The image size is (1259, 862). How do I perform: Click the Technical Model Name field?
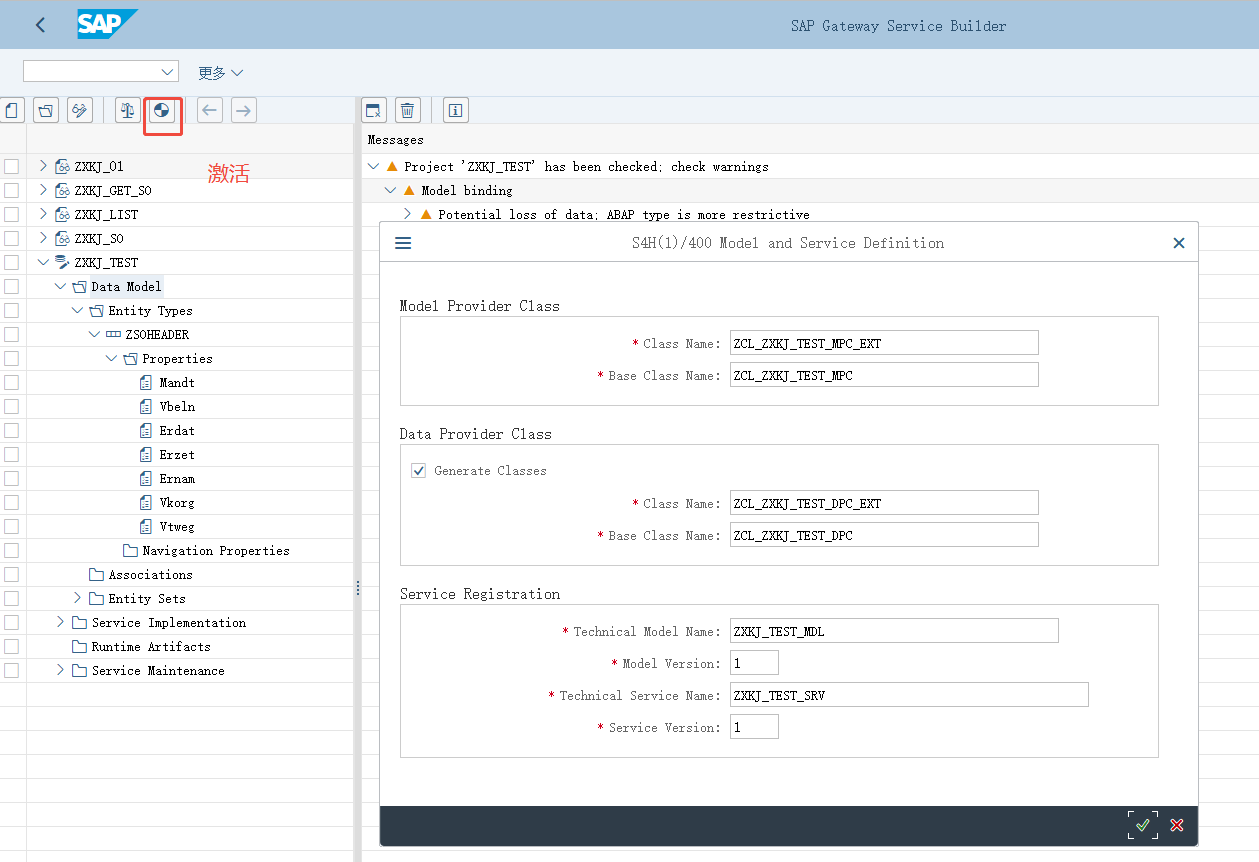[x=894, y=631]
